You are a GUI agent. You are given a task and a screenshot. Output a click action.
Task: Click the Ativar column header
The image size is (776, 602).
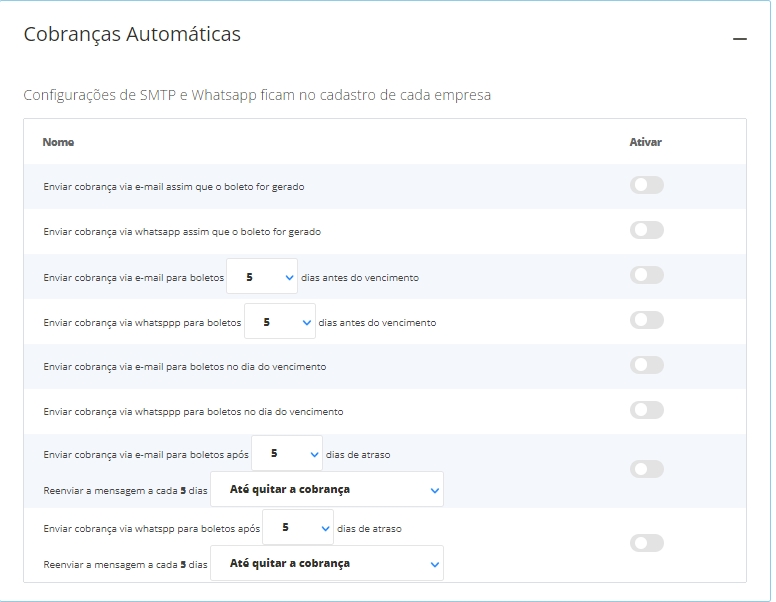pyautogui.click(x=645, y=142)
